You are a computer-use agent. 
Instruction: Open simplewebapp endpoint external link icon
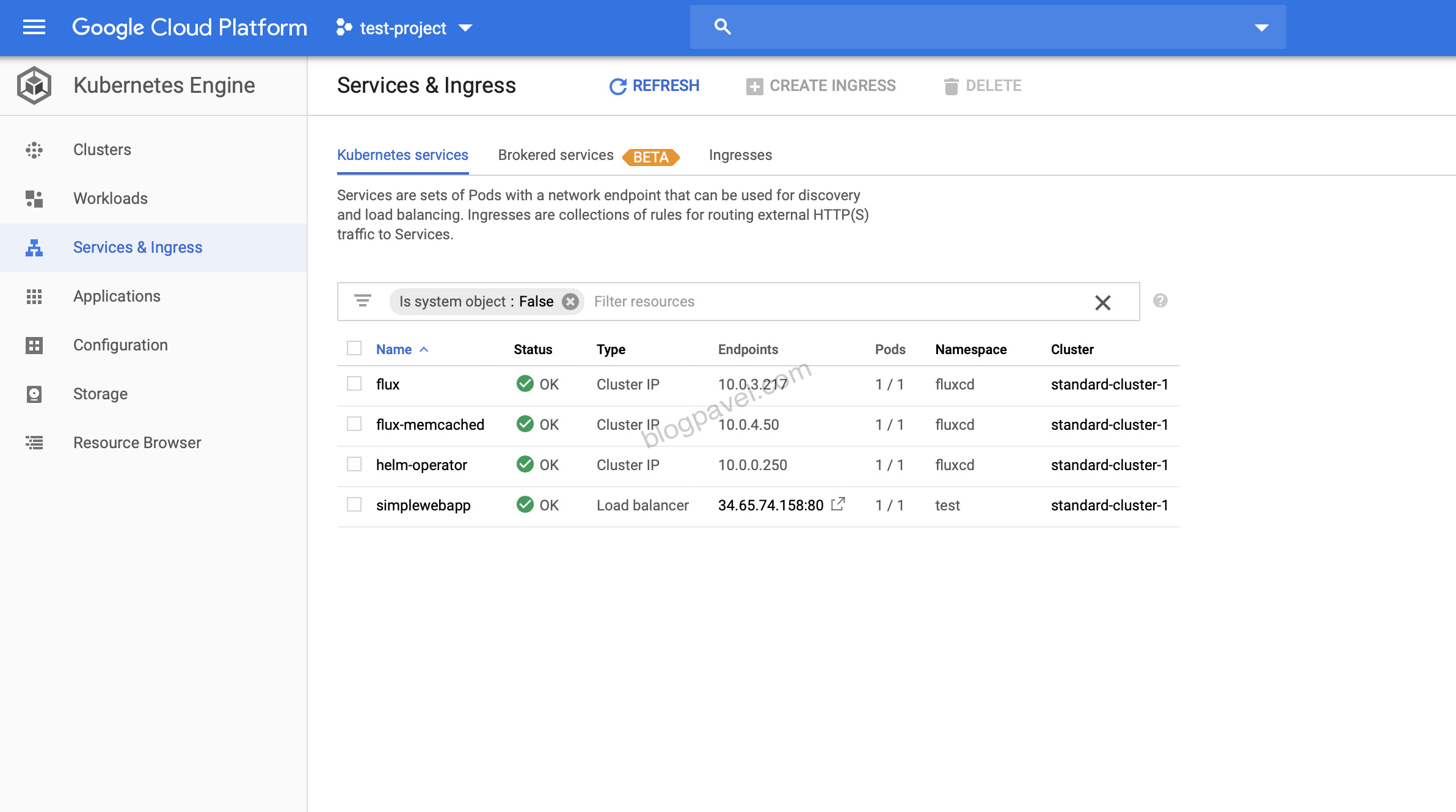coord(838,504)
